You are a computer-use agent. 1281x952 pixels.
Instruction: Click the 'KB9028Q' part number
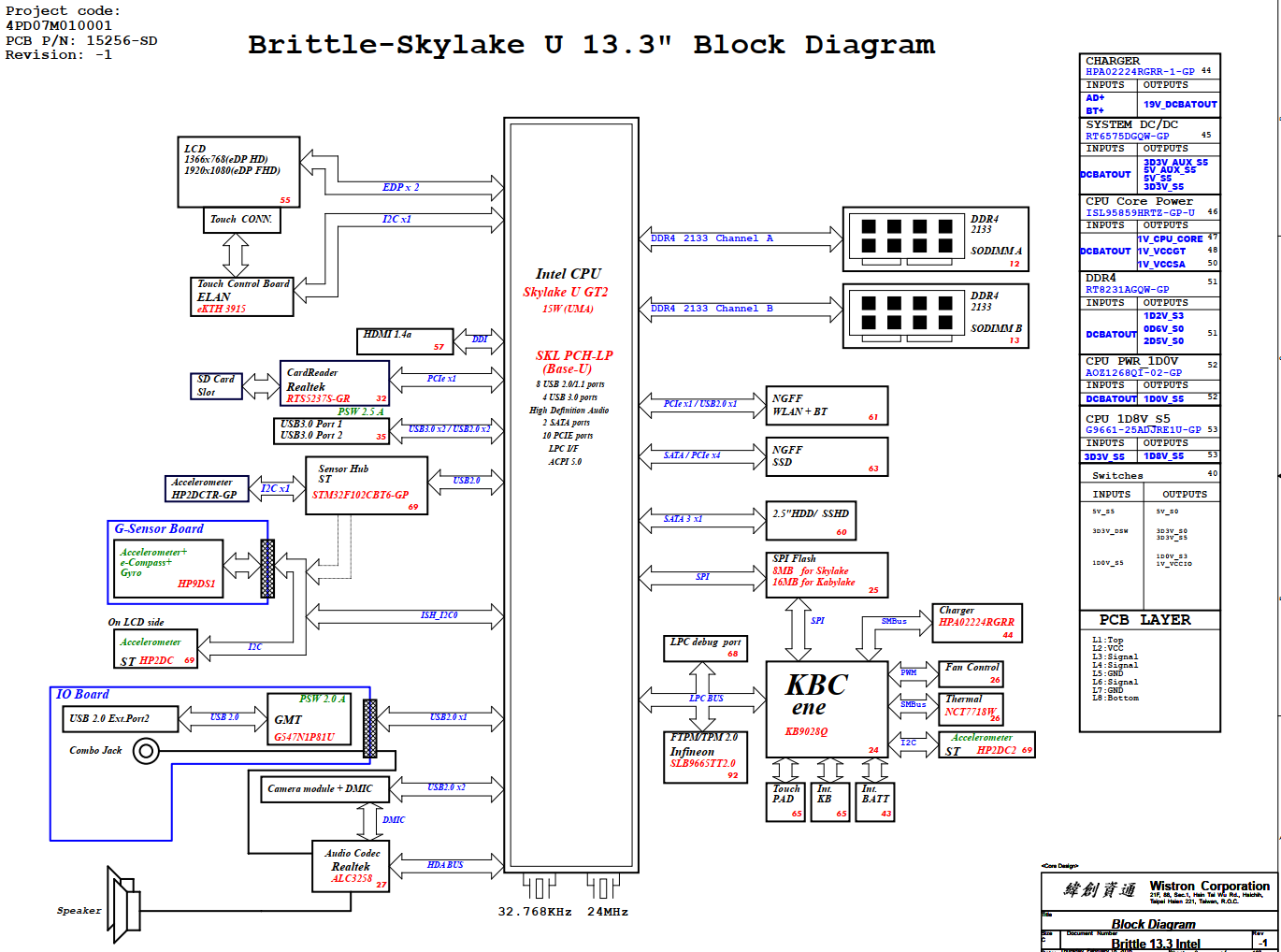pyautogui.click(x=806, y=732)
